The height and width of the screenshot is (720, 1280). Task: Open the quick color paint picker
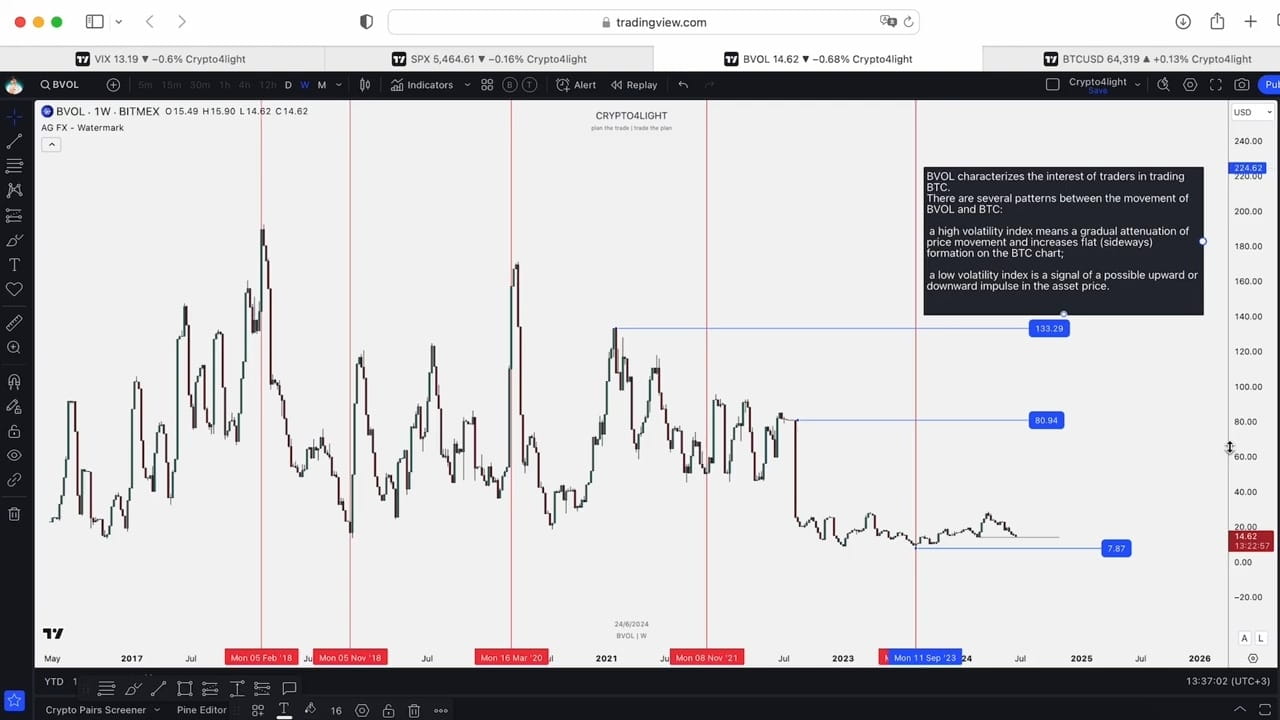pyautogui.click(x=311, y=710)
